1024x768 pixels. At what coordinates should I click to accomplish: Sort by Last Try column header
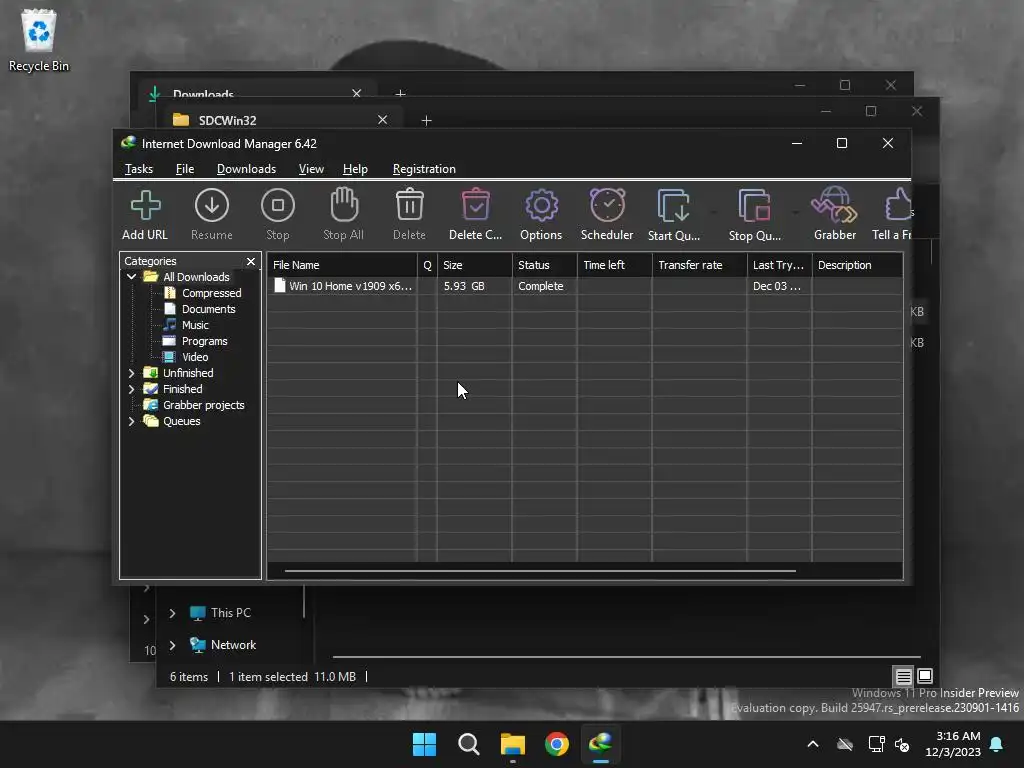click(779, 265)
